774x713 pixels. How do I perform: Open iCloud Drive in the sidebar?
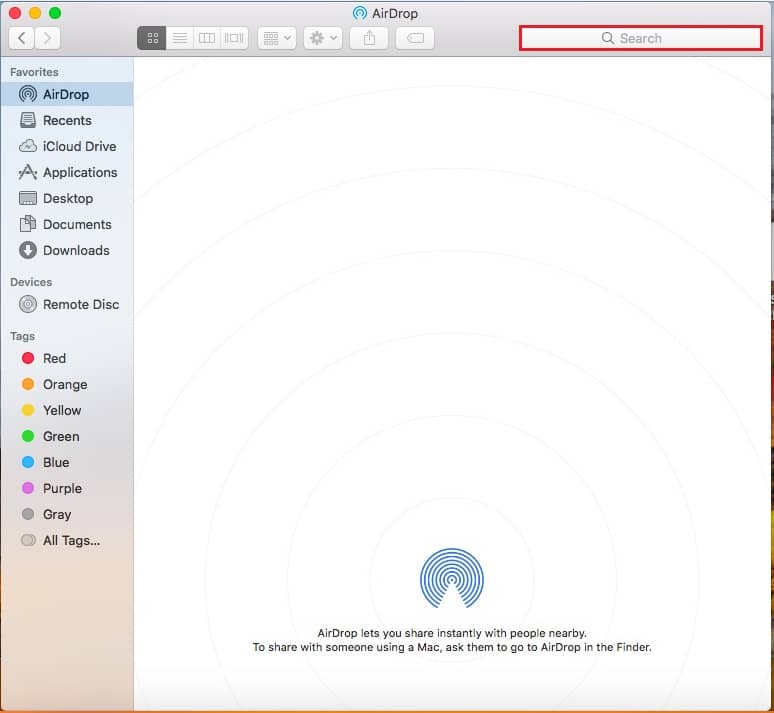[67, 147]
